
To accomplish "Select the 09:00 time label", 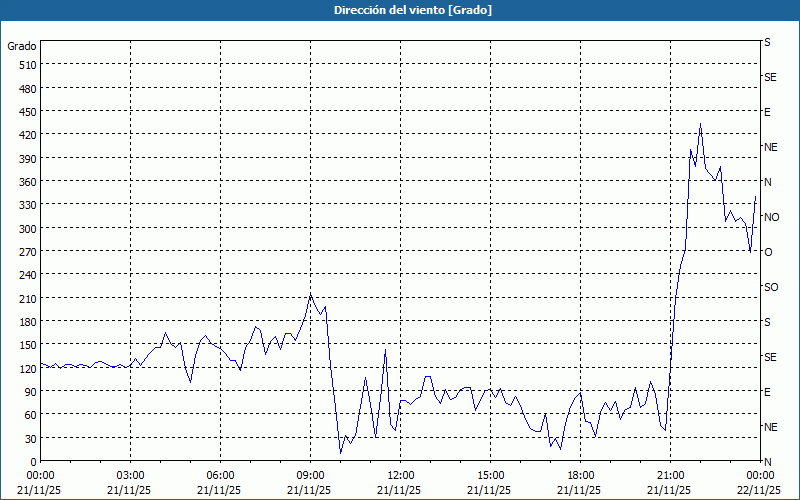I will (310, 475).
